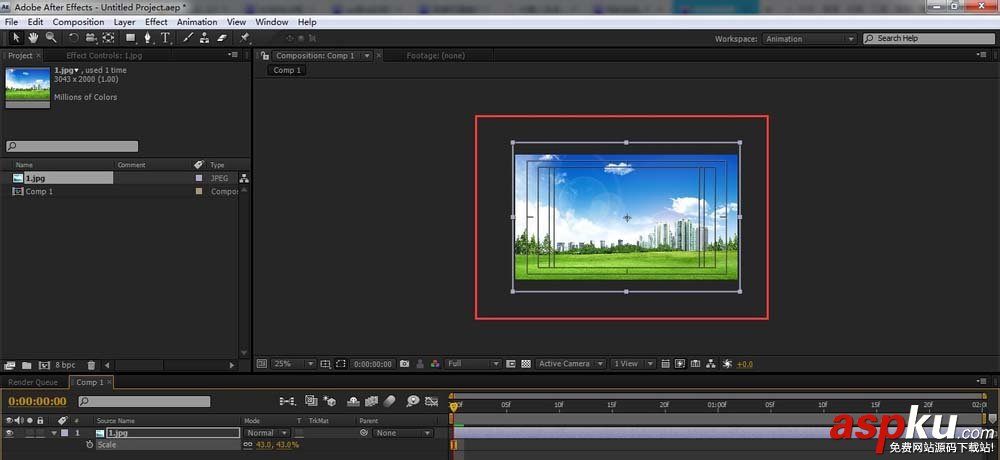This screenshot has width=1000, height=460.
Task: Select the Eraser tool
Action: pyautogui.click(x=221, y=38)
